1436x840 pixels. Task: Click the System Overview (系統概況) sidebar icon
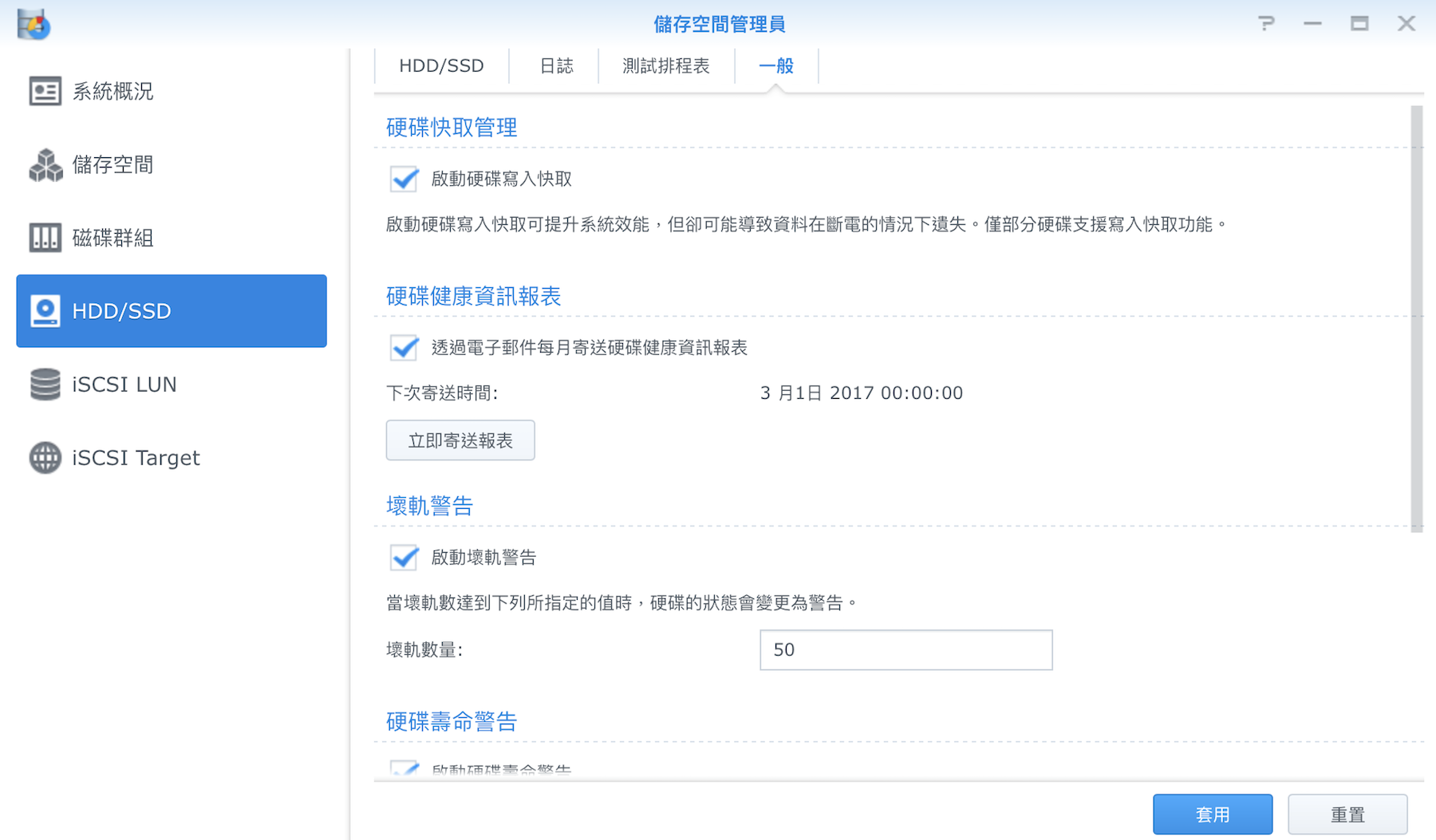coord(45,91)
